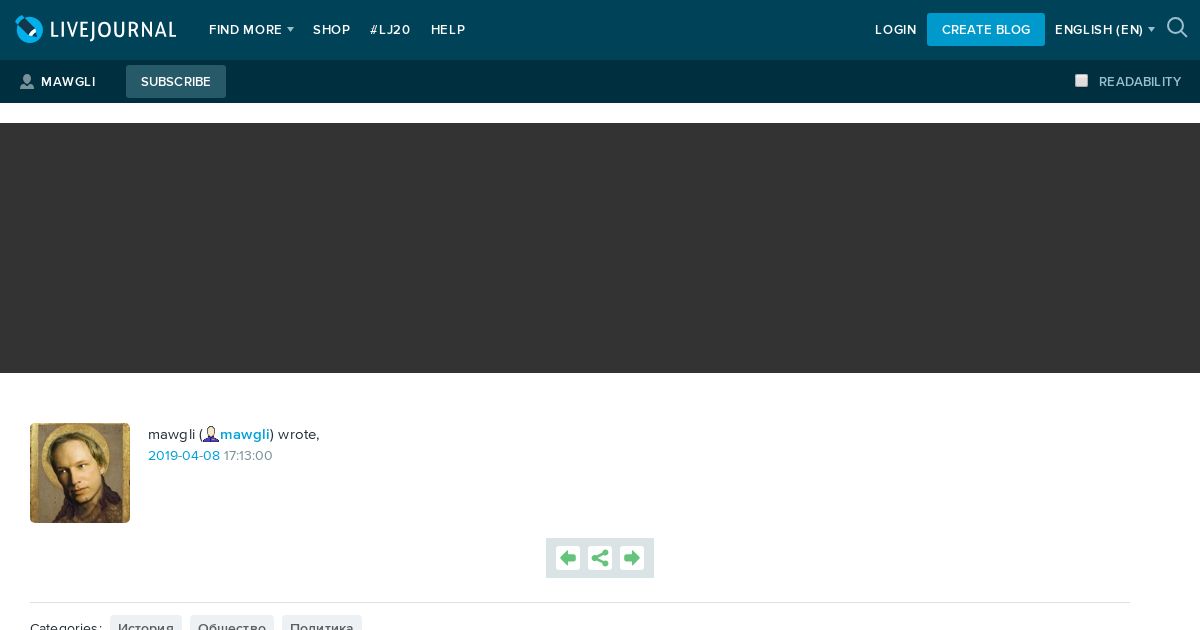
Task: Go to the previous entry with the left arrow
Action: point(568,558)
